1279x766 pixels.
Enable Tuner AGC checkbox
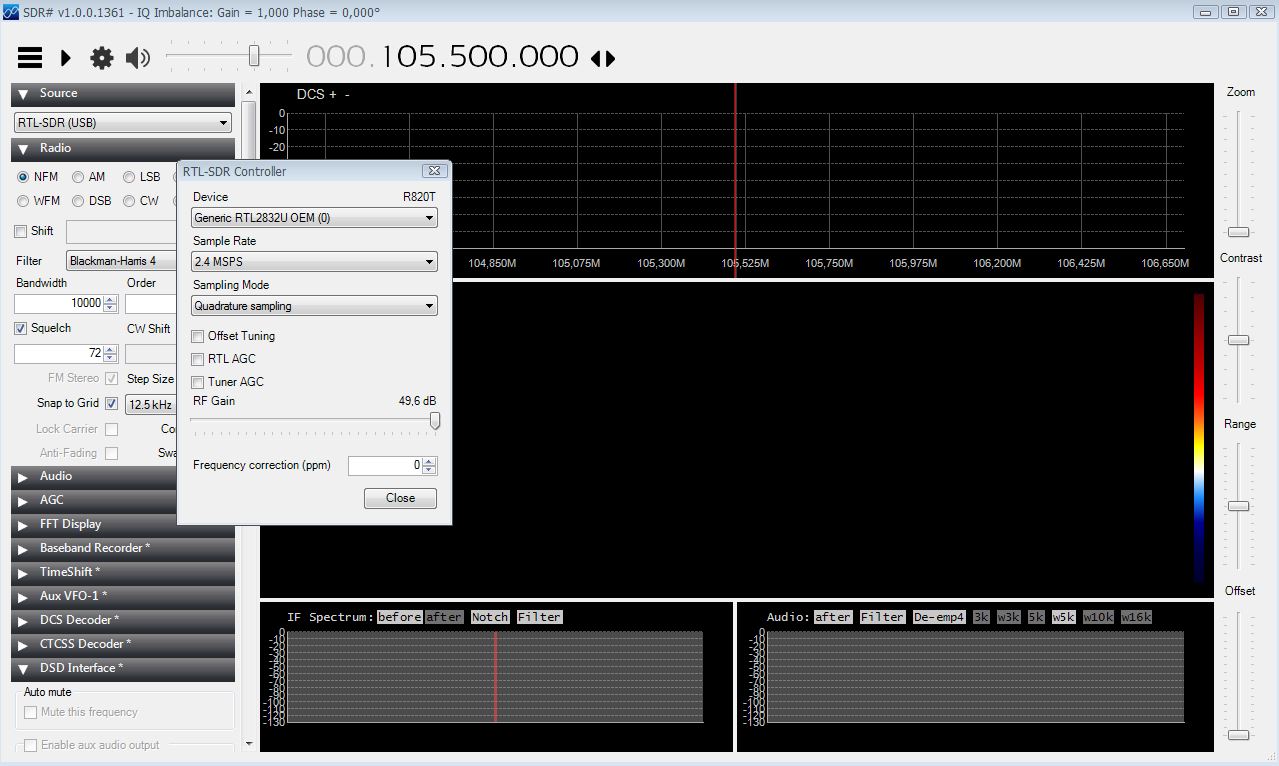[x=199, y=382]
